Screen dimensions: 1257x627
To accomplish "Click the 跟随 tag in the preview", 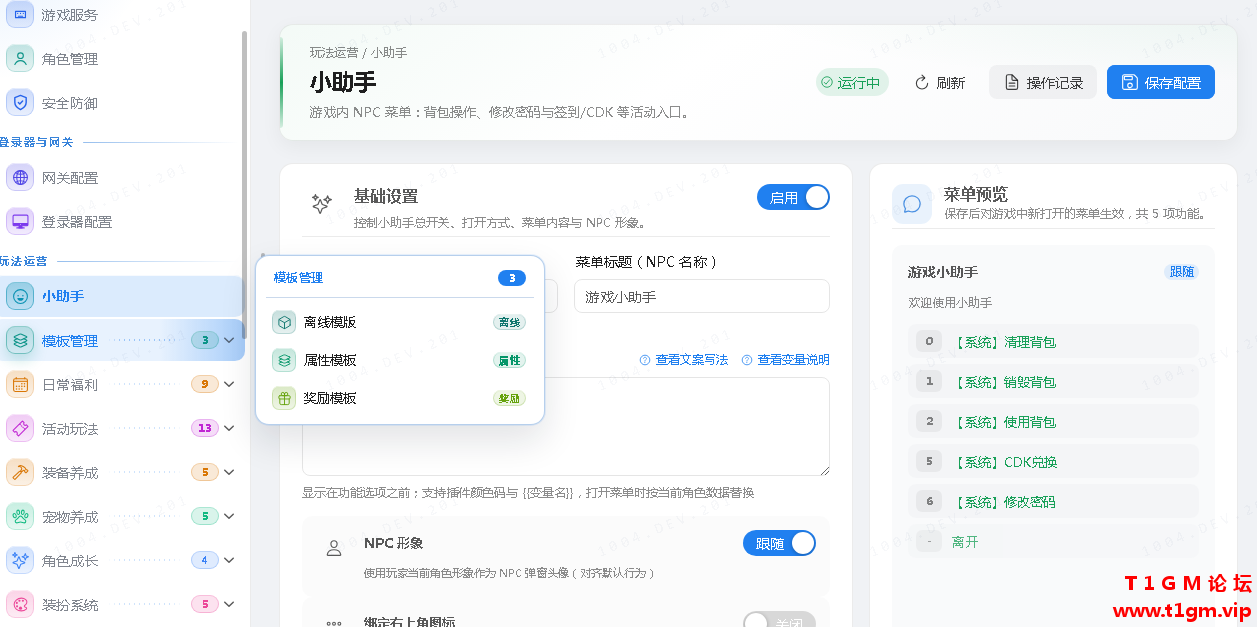I will [1182, 272].
